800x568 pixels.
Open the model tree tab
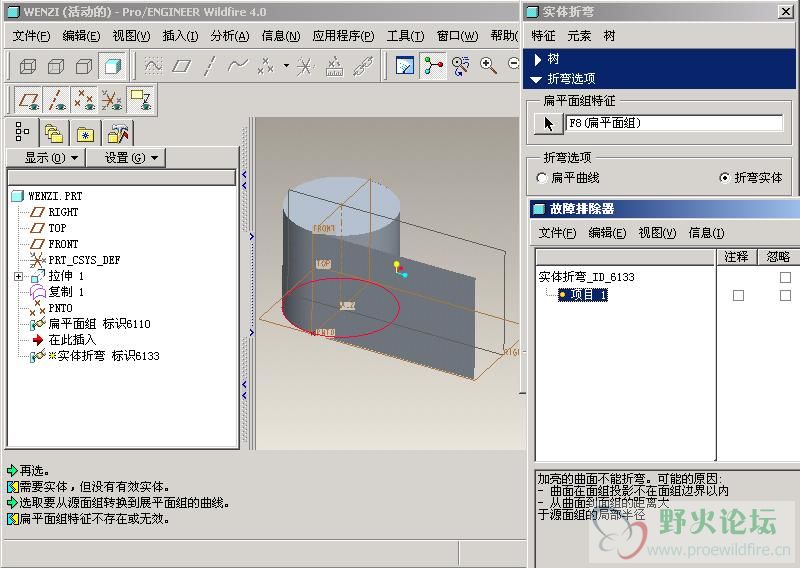[22, 132]
